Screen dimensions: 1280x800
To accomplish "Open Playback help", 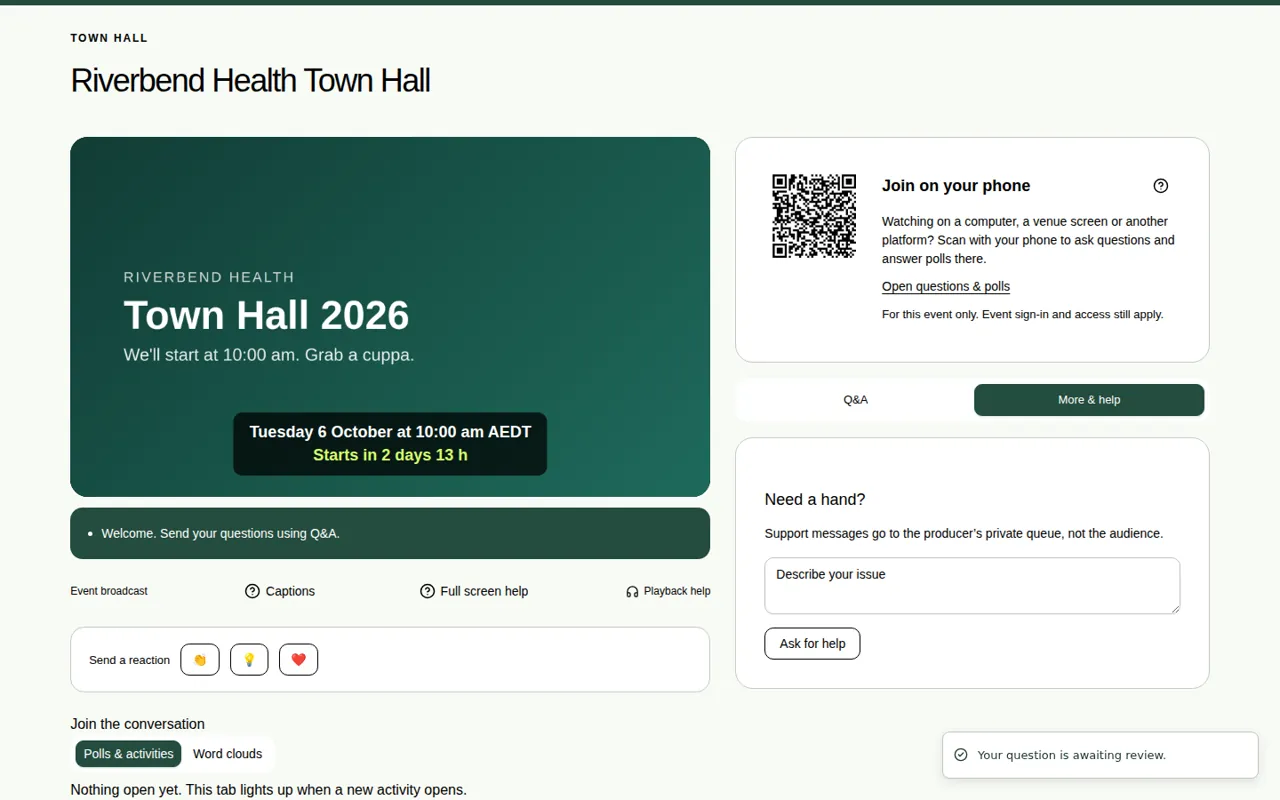I will tap(668, 591).
